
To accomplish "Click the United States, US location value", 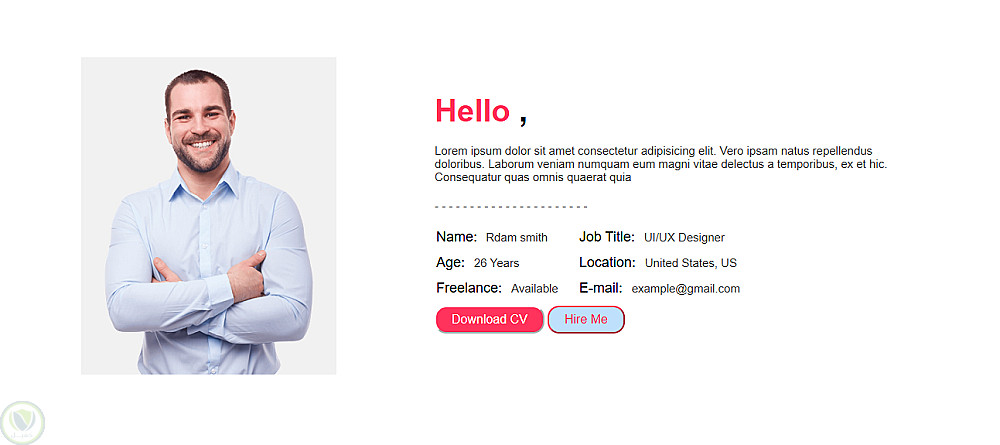I will tap(690, 263).
